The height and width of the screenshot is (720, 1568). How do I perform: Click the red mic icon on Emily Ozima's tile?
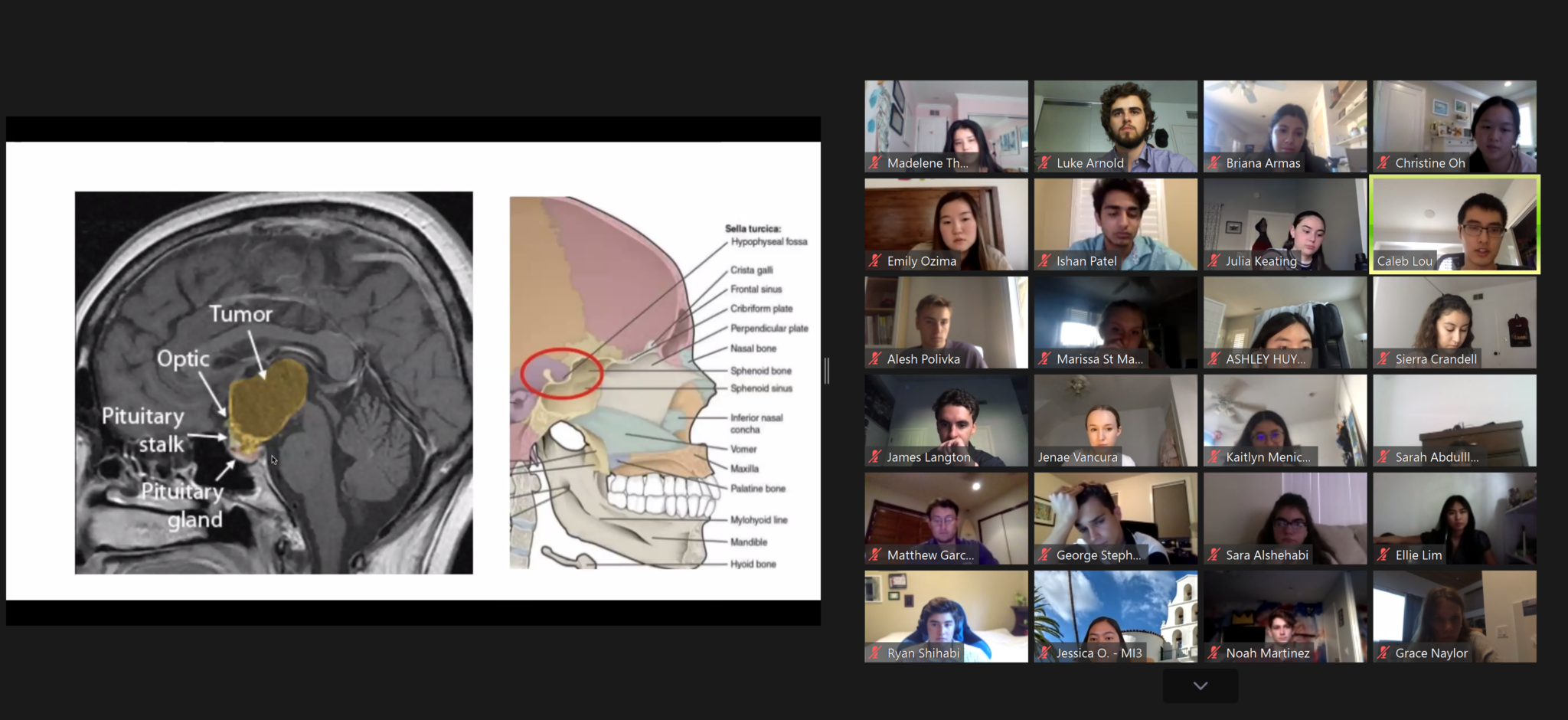(x=875, y=260)
